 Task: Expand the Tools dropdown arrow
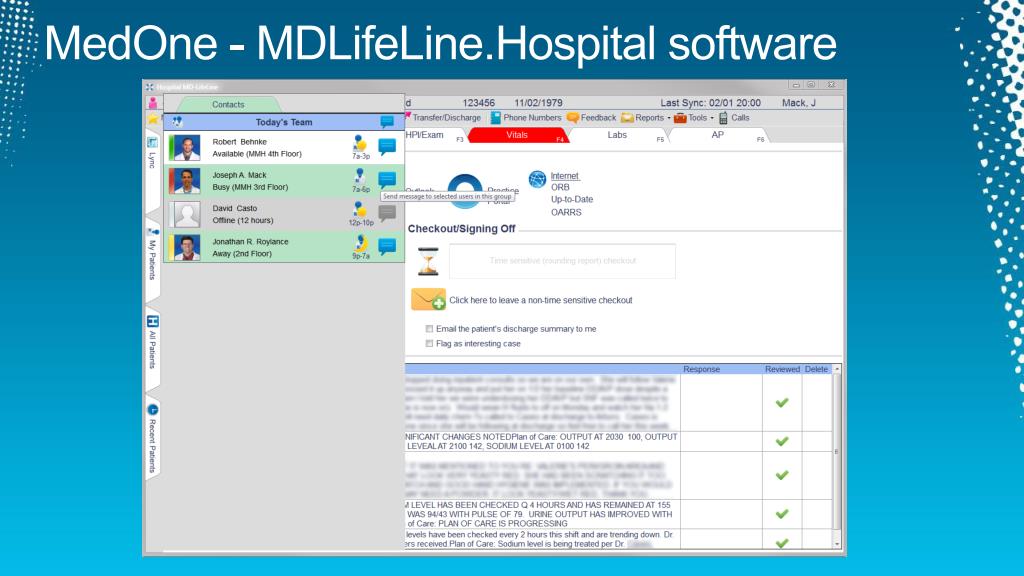point(712,118)
